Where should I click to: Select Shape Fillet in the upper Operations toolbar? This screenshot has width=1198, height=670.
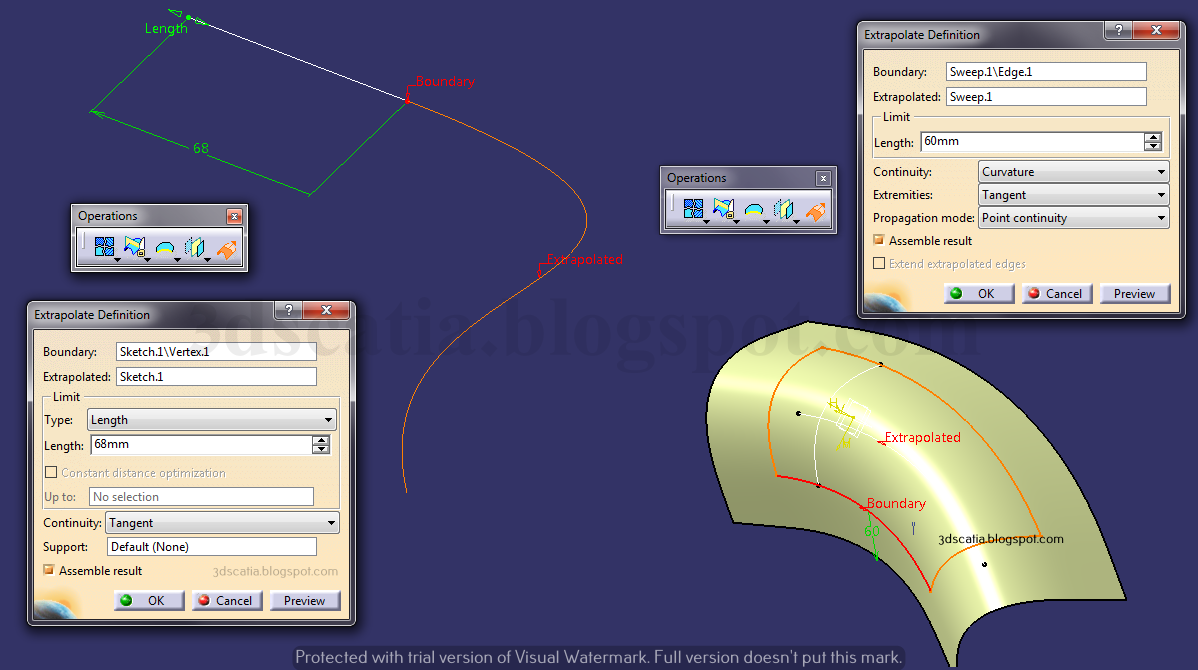pos(755,208)
